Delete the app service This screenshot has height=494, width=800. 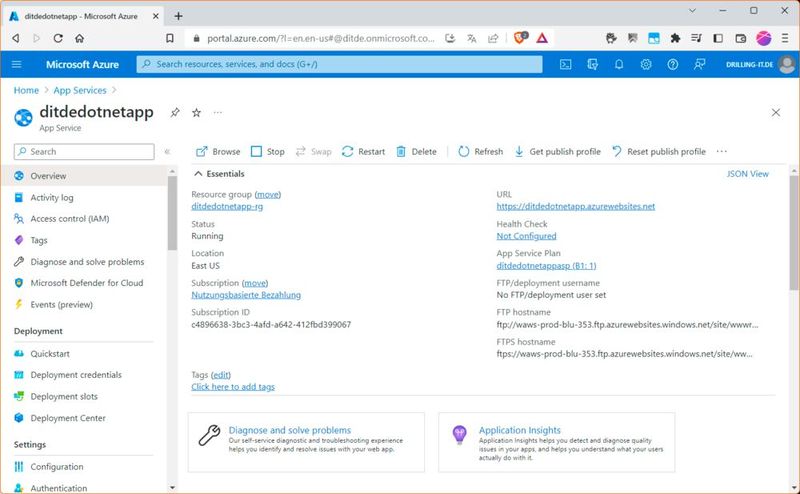pos(416,152)
